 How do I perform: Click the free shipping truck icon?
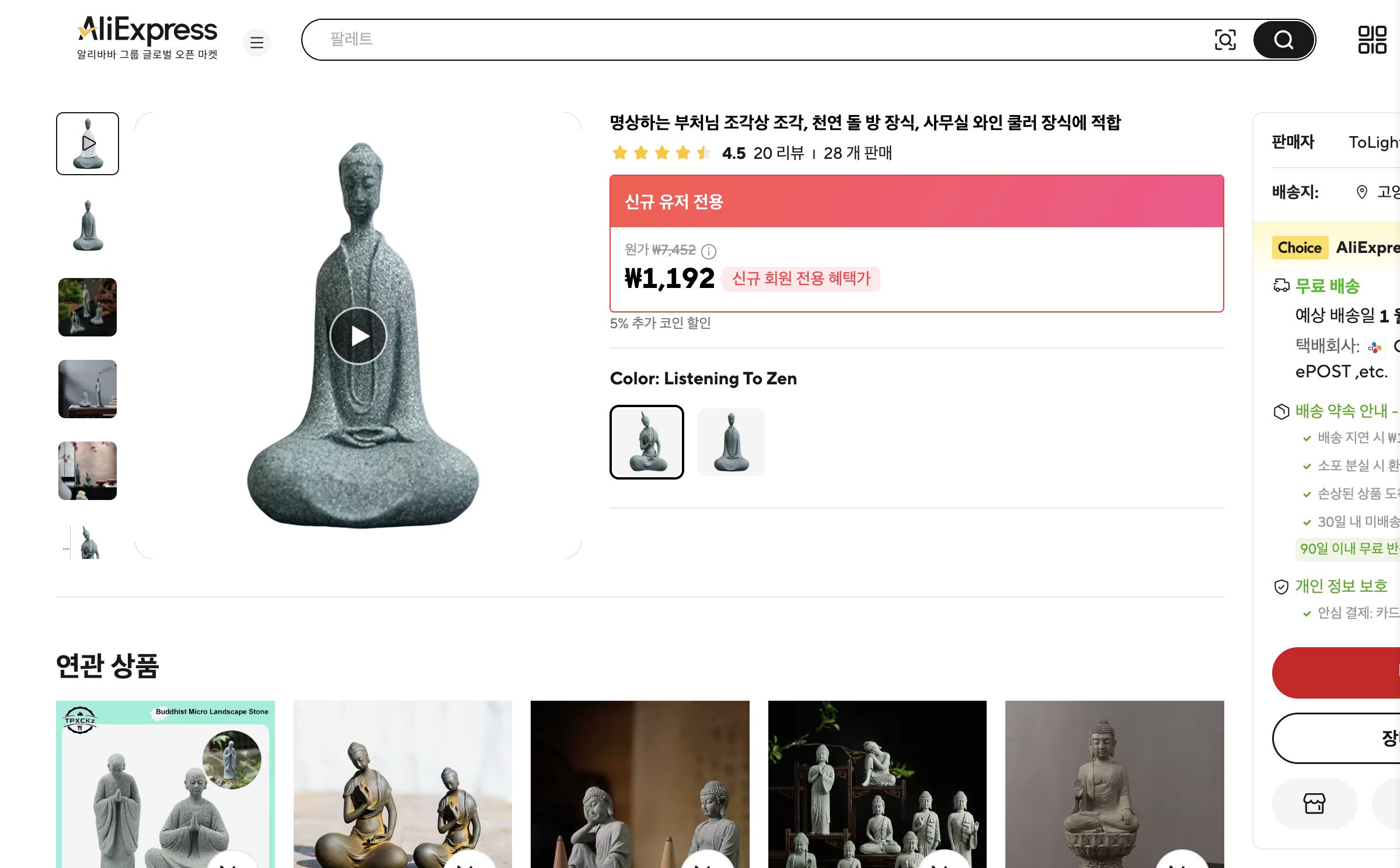[1281, 286]
